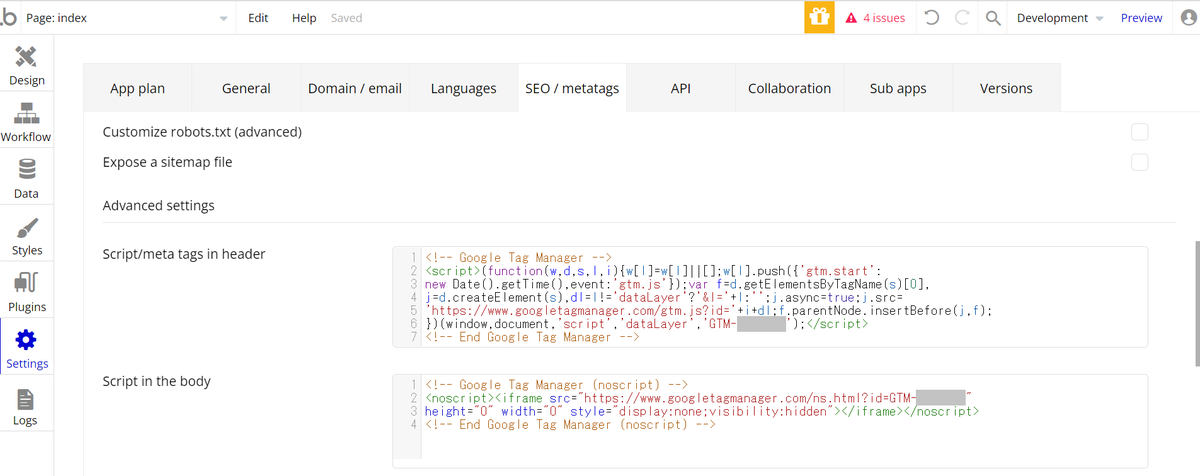Switch to the Domain / email tab
Image resolution: width=1200 pixels, height=476 pixels.
point(355,88)
